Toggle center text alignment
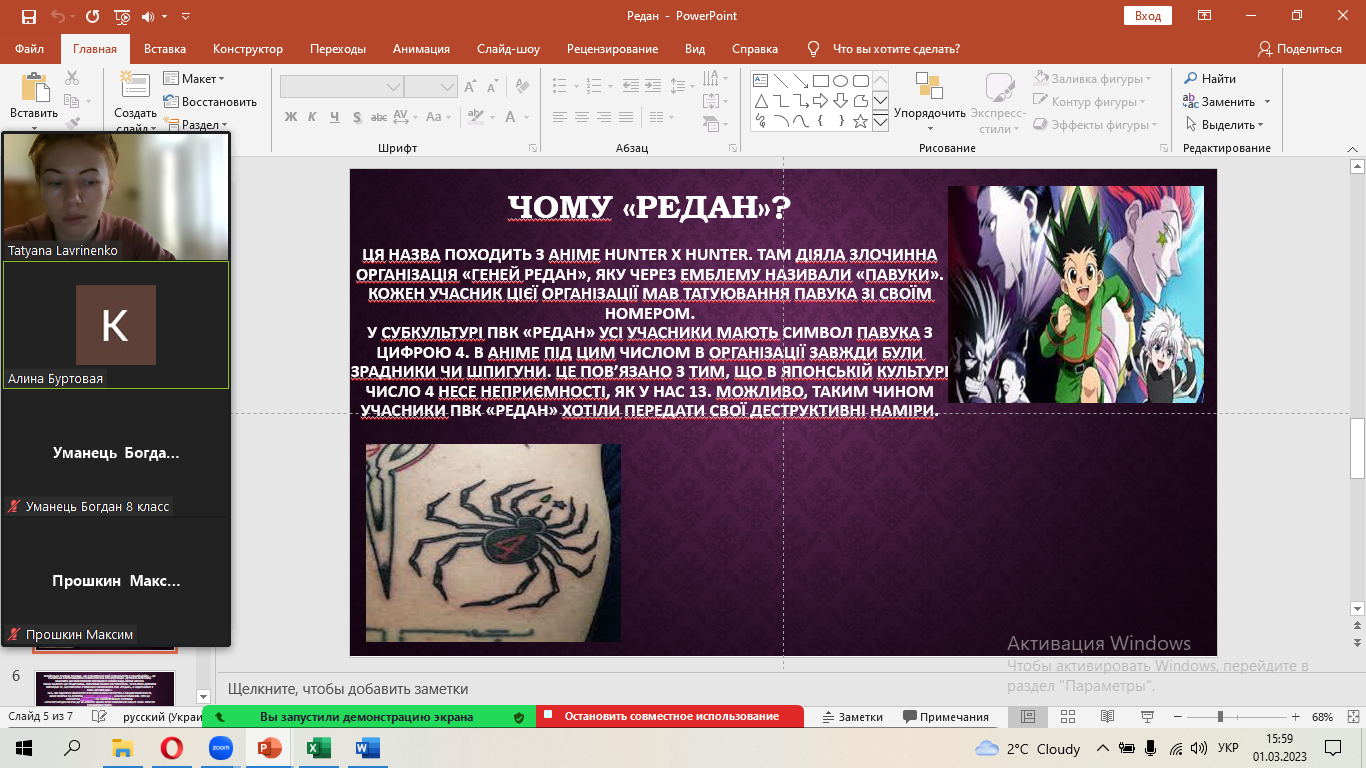Viewport: 1366px width, 768px height. [582, 117]
